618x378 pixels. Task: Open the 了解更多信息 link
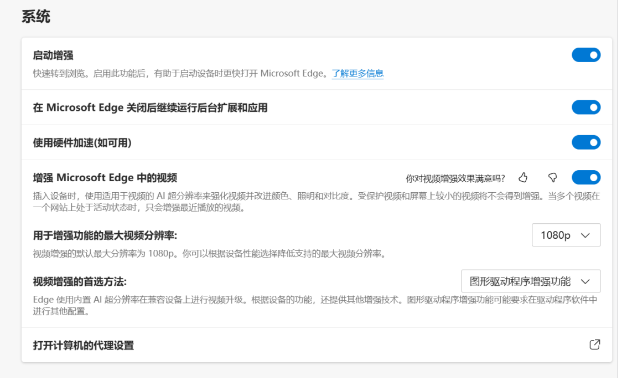click(x=357, y=73)
